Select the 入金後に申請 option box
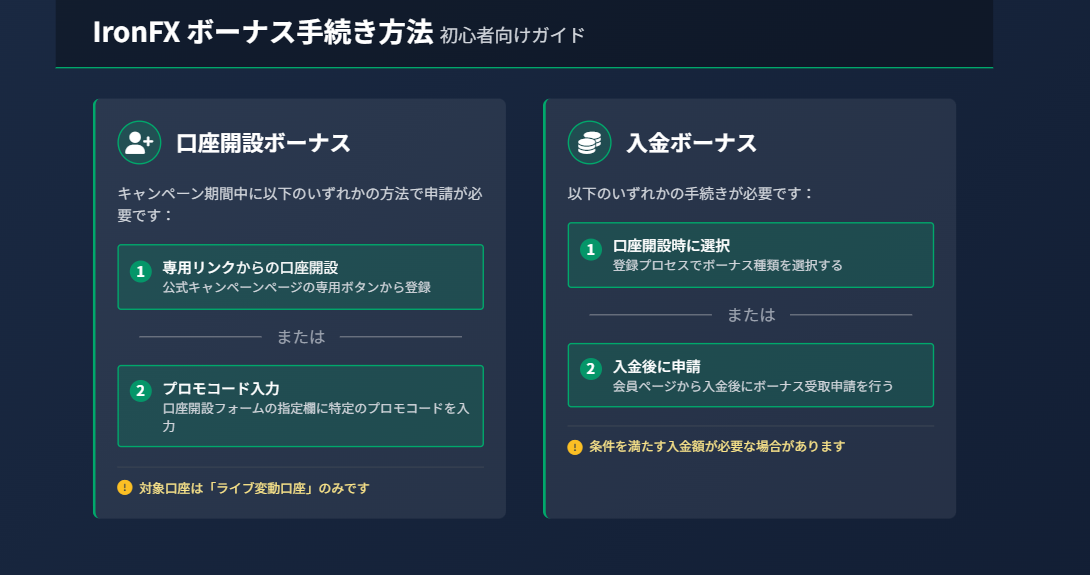Viewport: 1090px width, 575px height. [751, 375]
